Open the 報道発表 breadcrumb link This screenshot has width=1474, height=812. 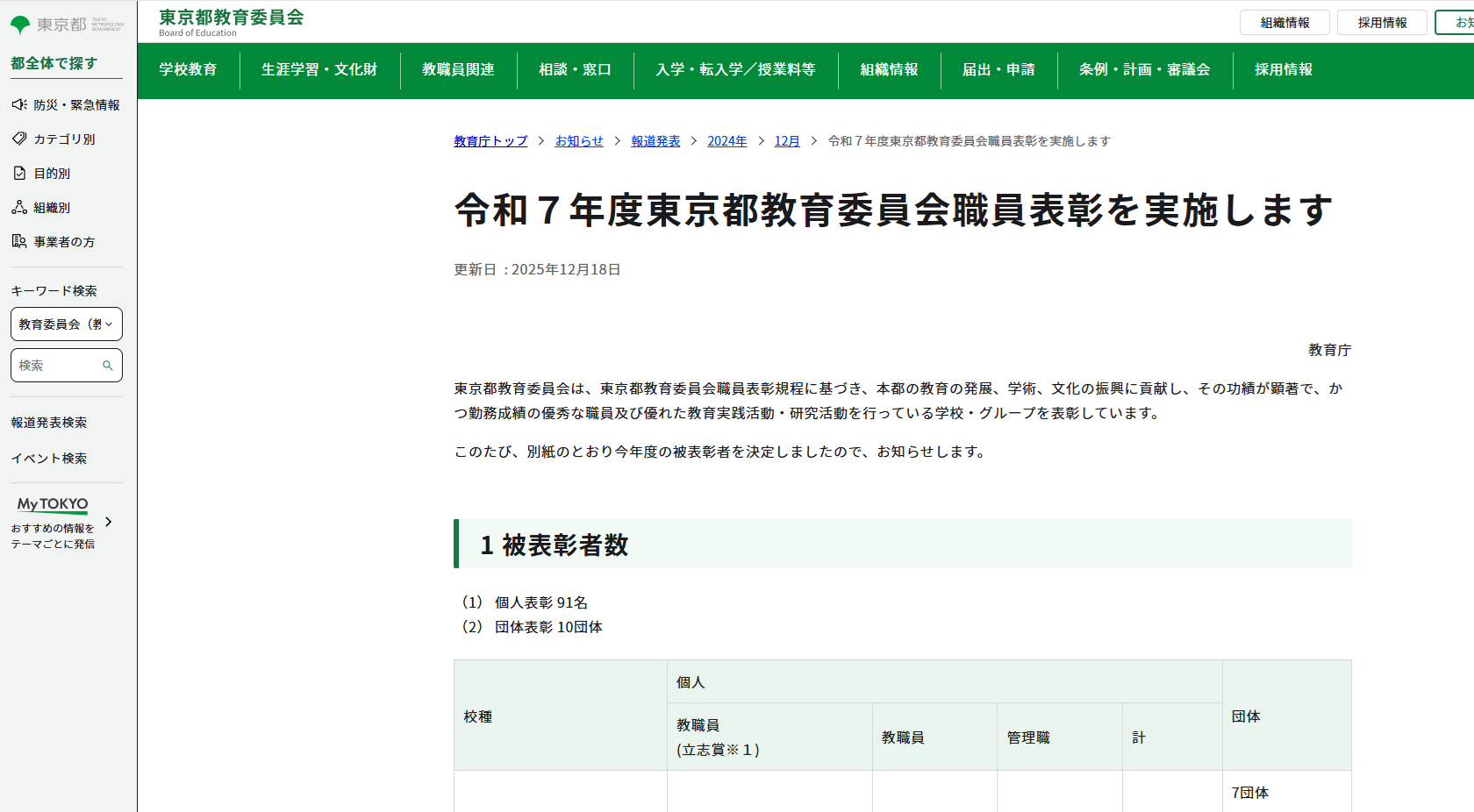pos(655,141)
